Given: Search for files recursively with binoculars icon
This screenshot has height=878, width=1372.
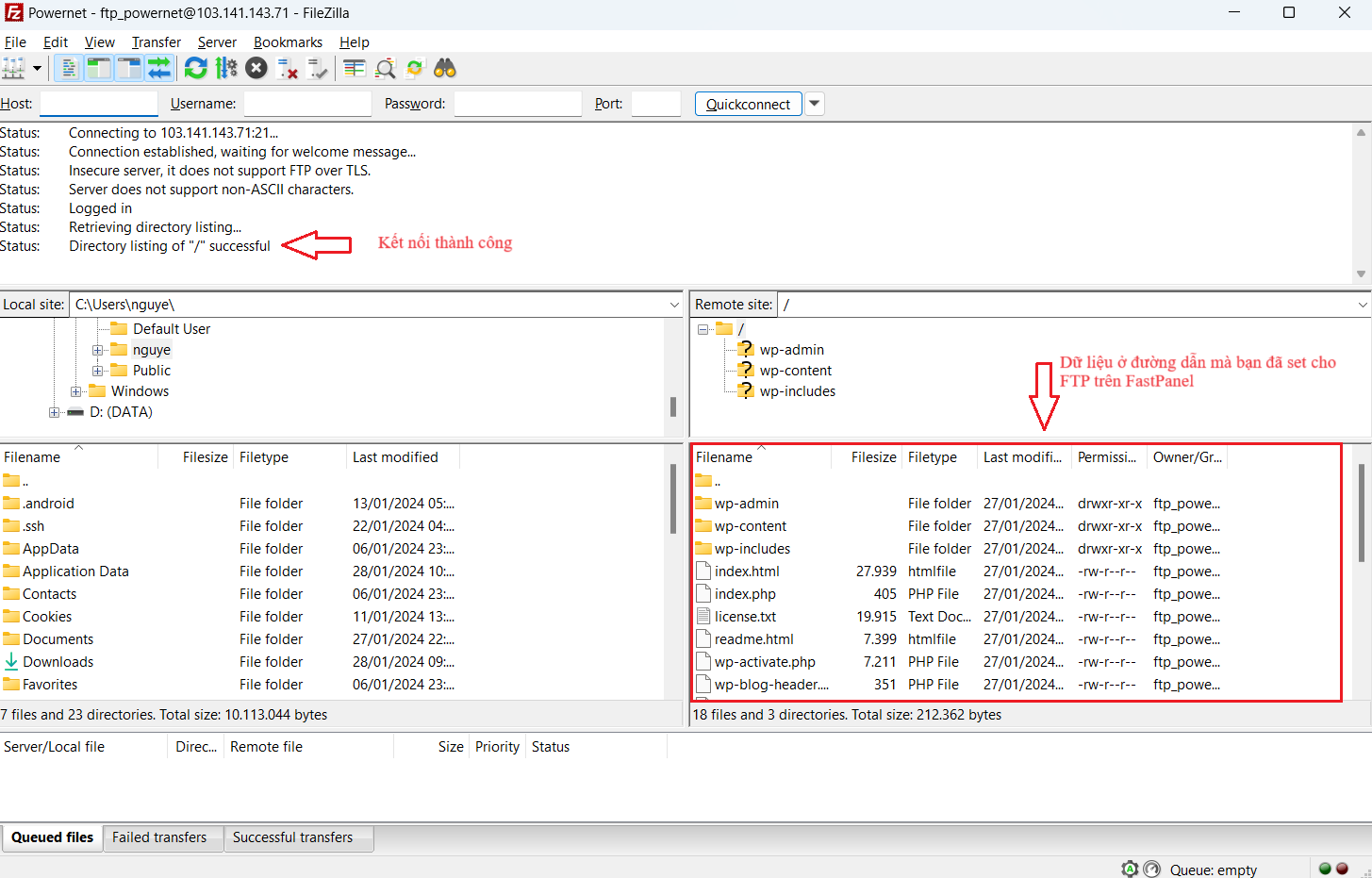Looking at the screenshot, I should 445,68.
